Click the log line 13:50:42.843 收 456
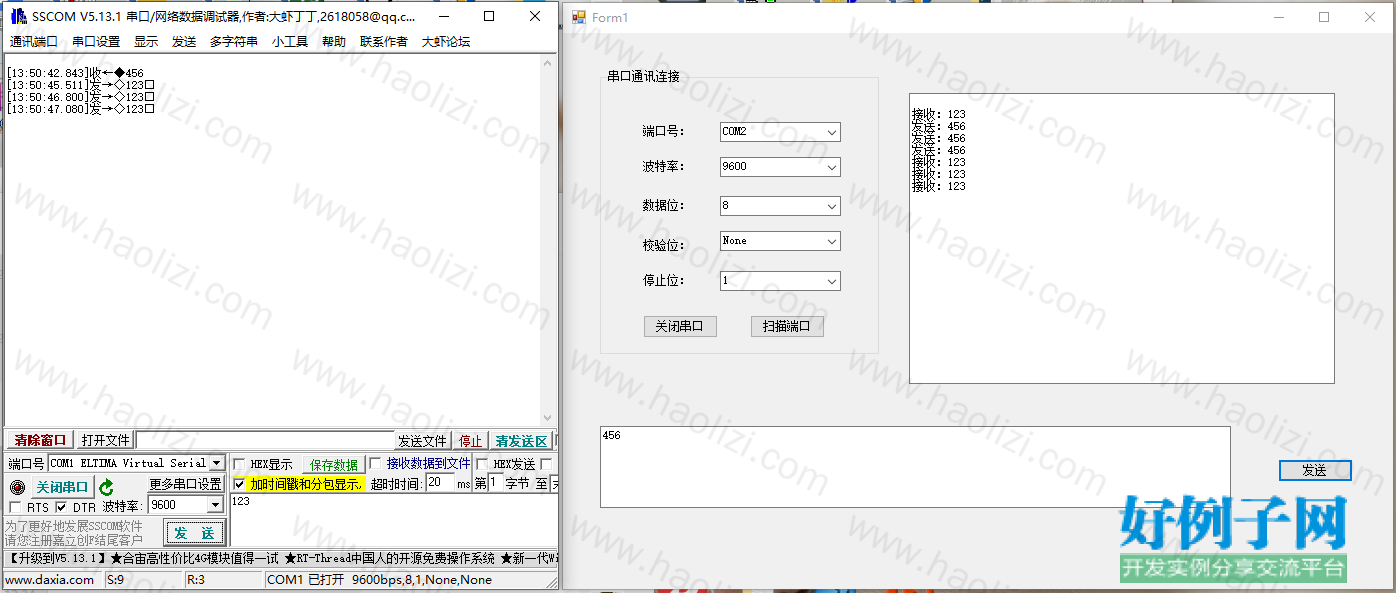This screenshot has width=1396, height=593. pos(75,73)
